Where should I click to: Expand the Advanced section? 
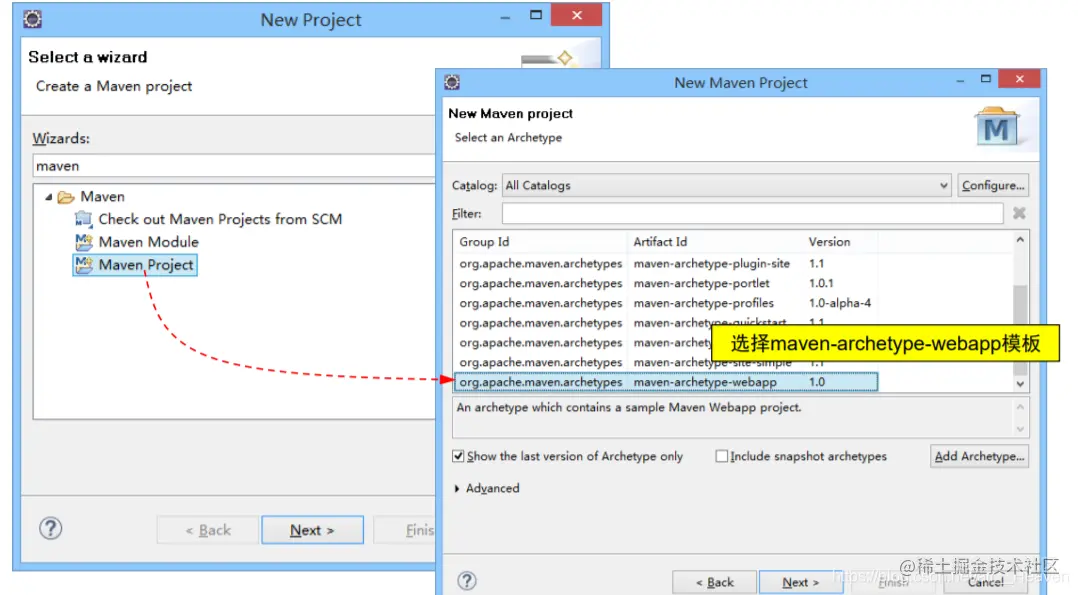(457, 488)
